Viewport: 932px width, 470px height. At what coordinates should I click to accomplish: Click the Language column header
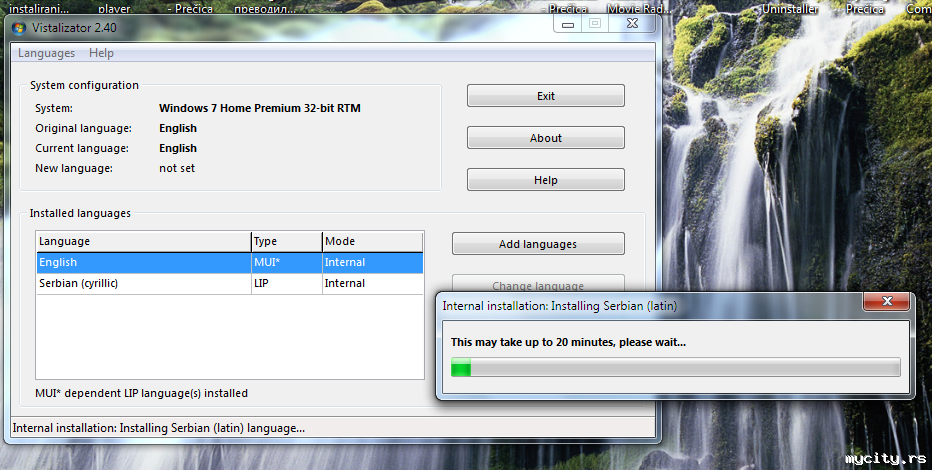[x=144, y=241]
